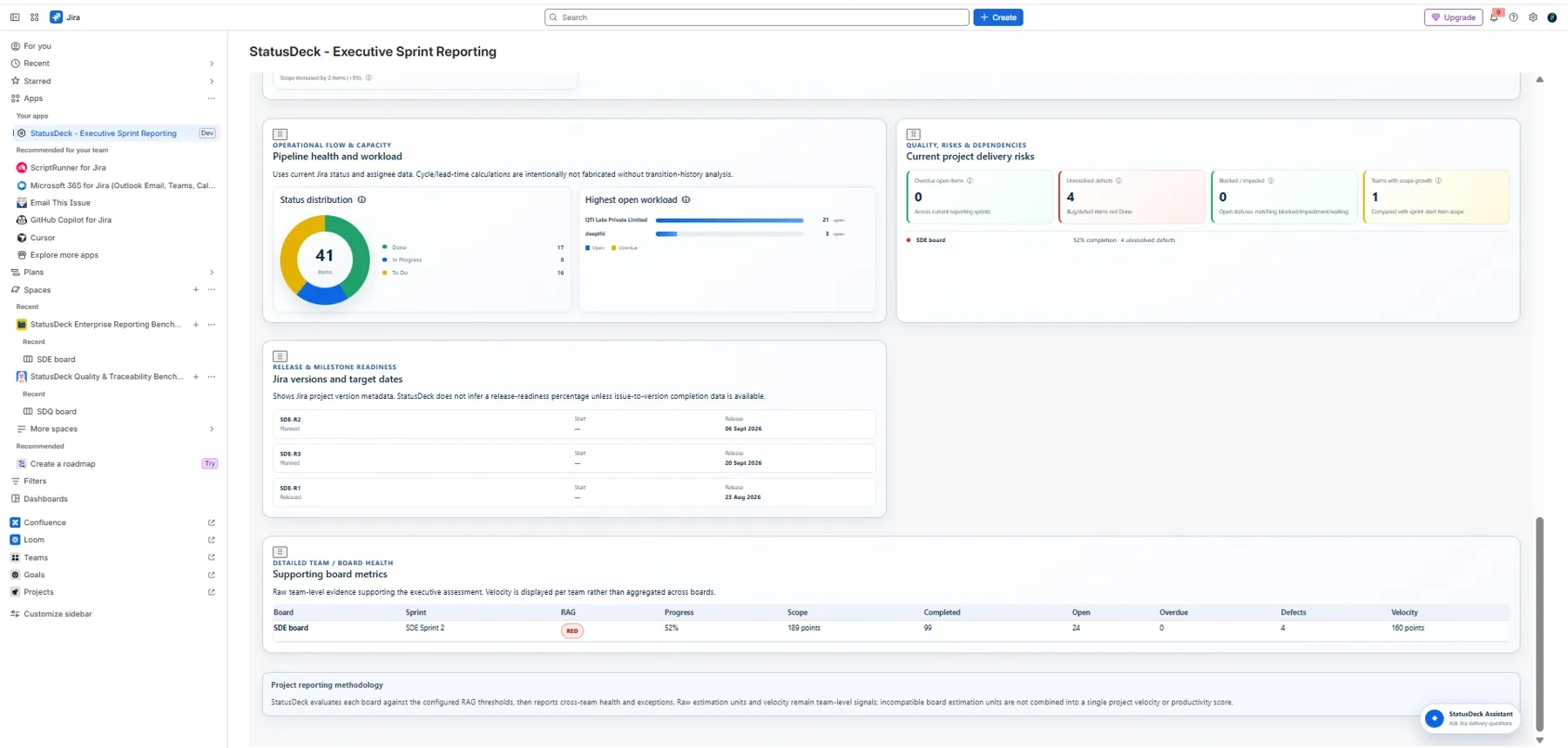The image size is (1568, 748).
Task: Open GitHub Copilot for Jira app
Action: tap(71, 220)
